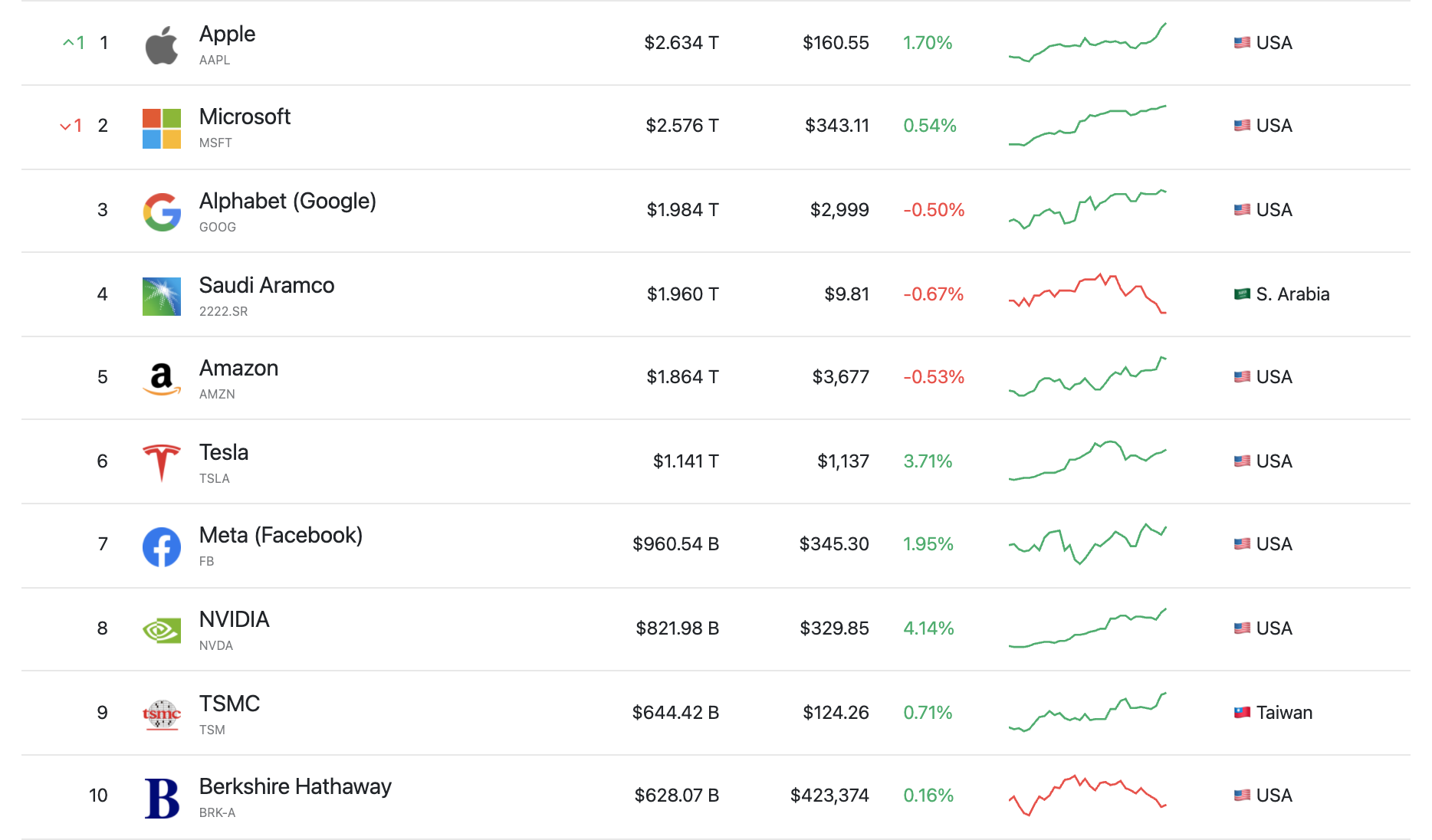Screen dimensions: 1432x840
Task: Open the Tesla company link
Action: [224, 452]
